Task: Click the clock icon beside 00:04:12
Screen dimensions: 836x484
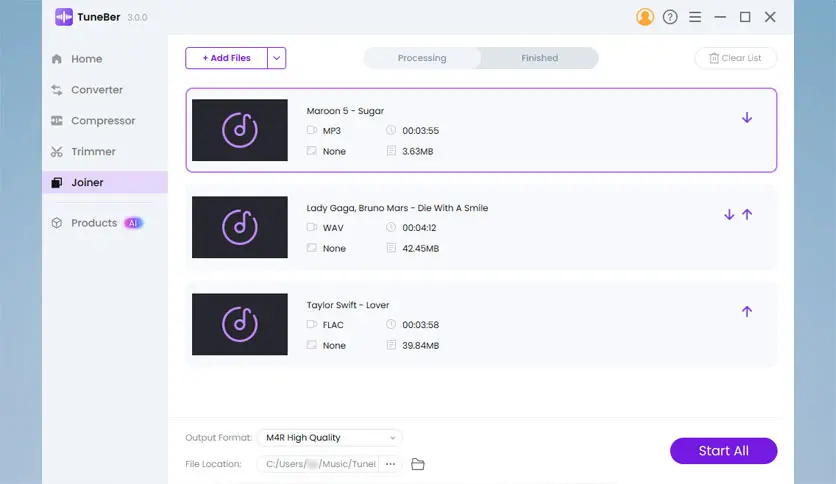Action: tap(391, 227)
